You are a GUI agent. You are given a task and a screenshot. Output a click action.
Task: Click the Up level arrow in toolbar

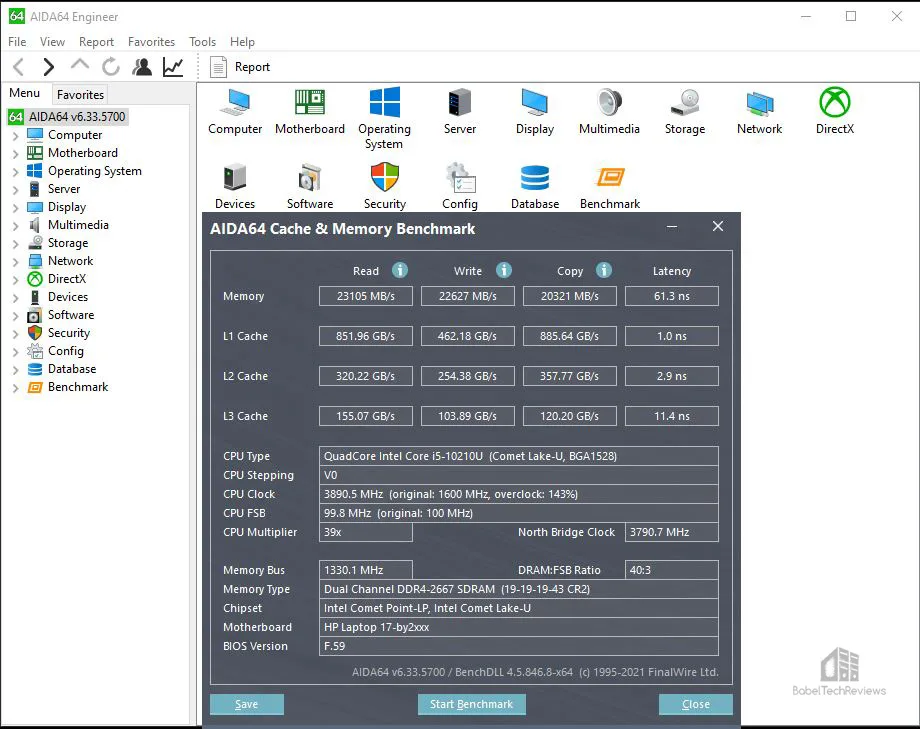point(80,65)
